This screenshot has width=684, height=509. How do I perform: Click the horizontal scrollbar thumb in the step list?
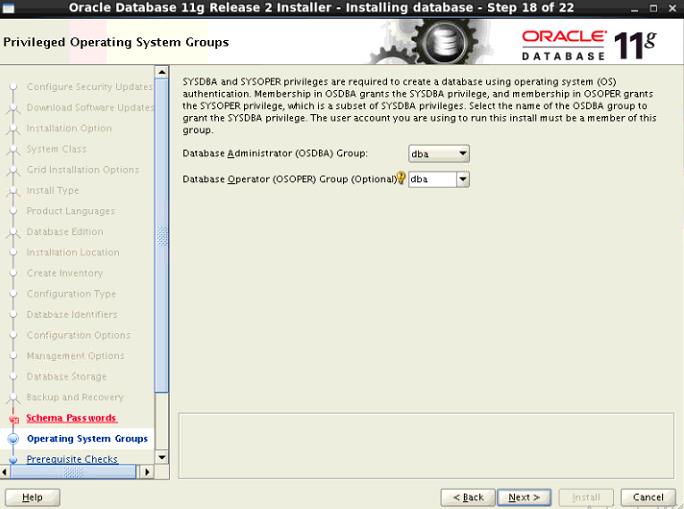click(x=73, y=471)
